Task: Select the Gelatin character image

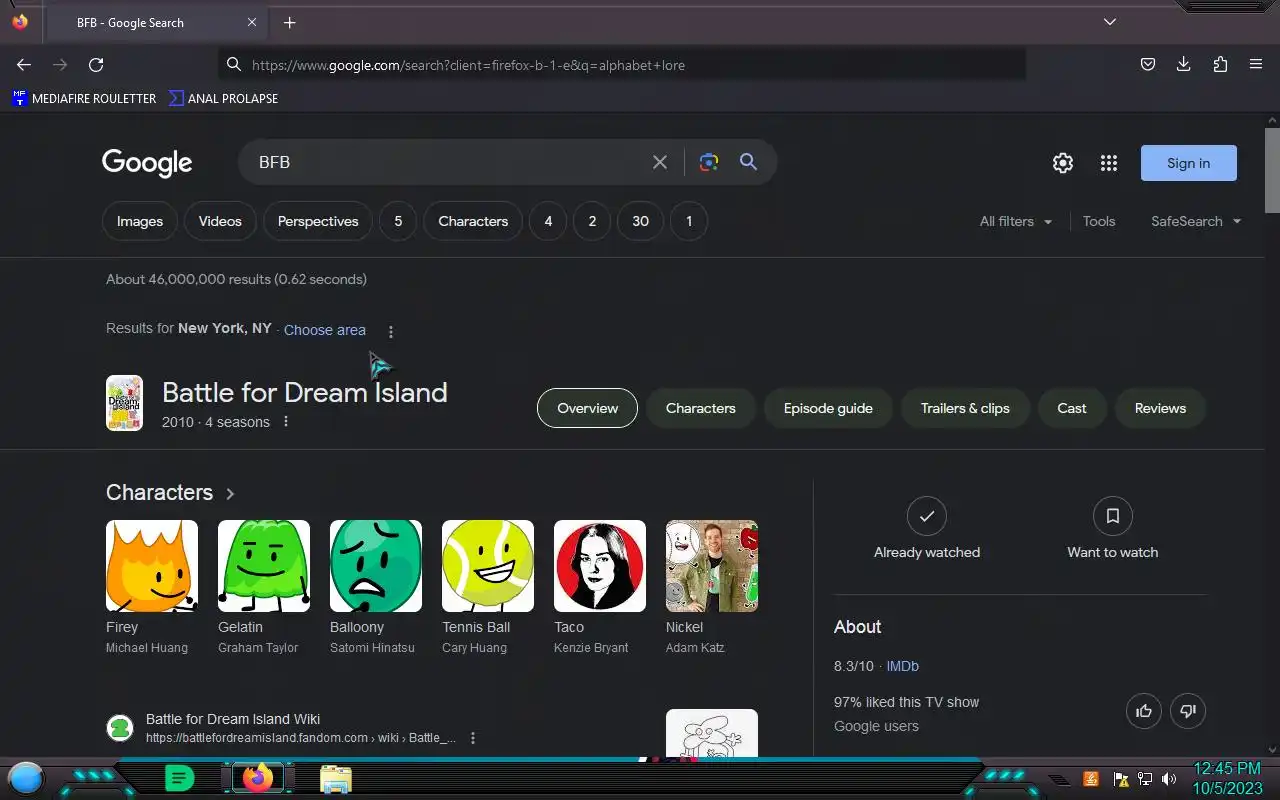Action: (x=264, y=566)
